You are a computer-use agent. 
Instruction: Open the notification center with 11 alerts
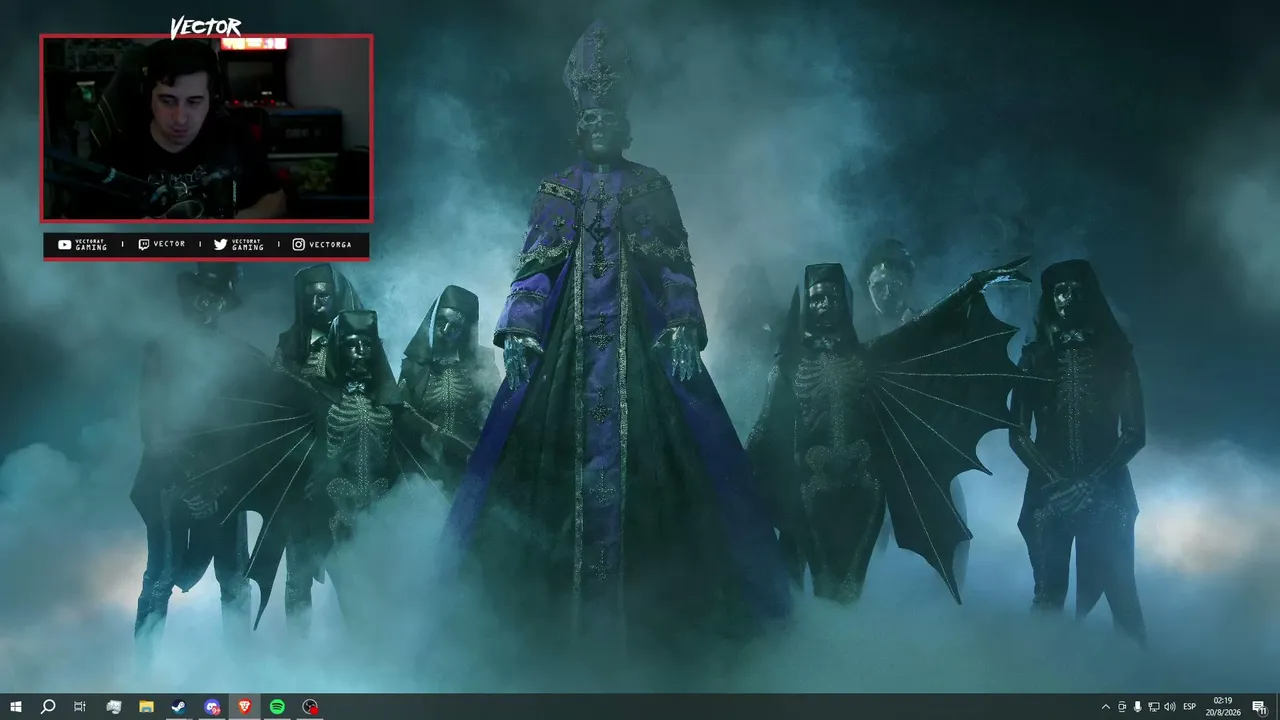pyautogui.click(x=1259, y=707)
